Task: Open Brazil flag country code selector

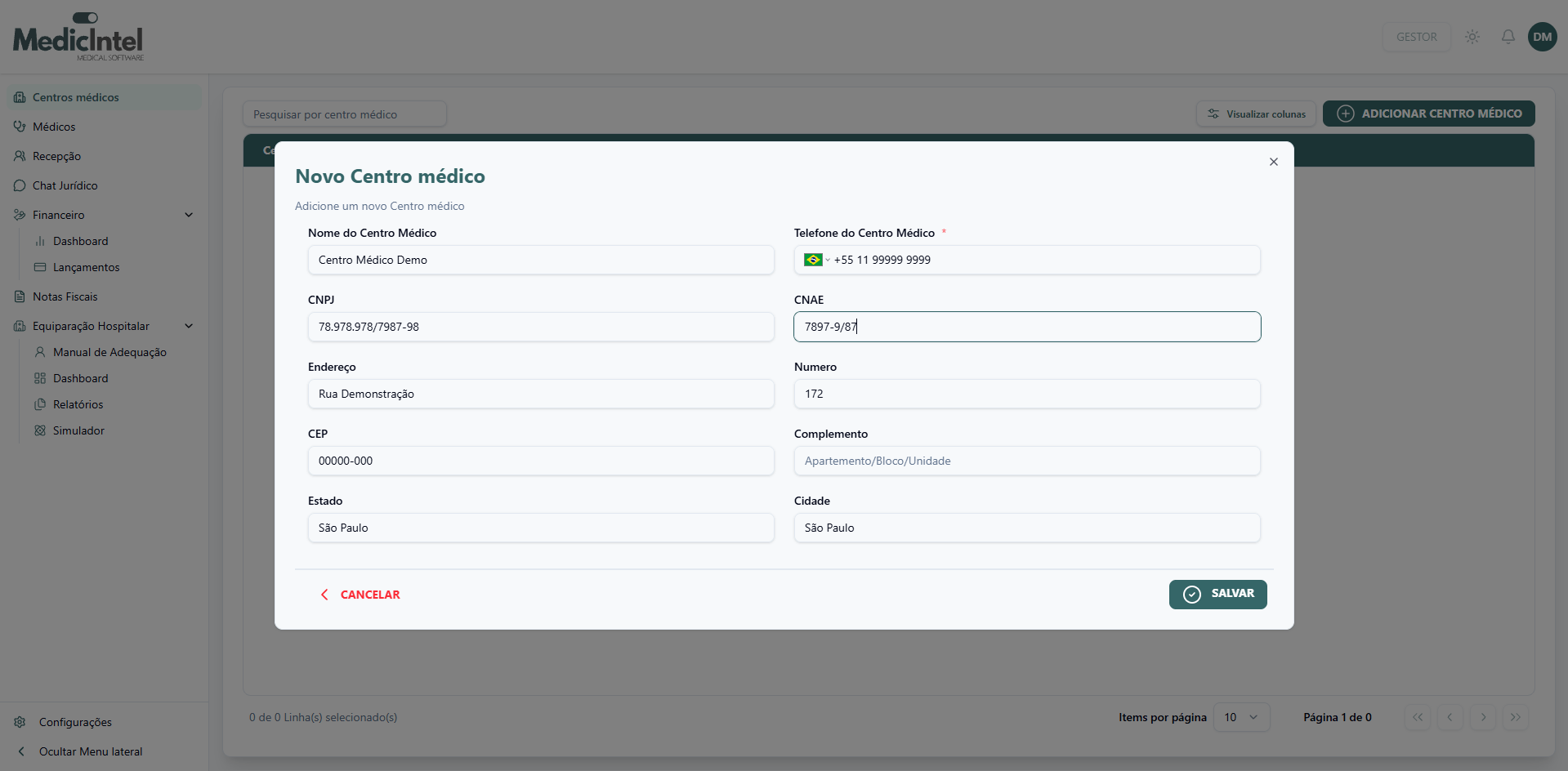Action: click(x=816, y=260)
